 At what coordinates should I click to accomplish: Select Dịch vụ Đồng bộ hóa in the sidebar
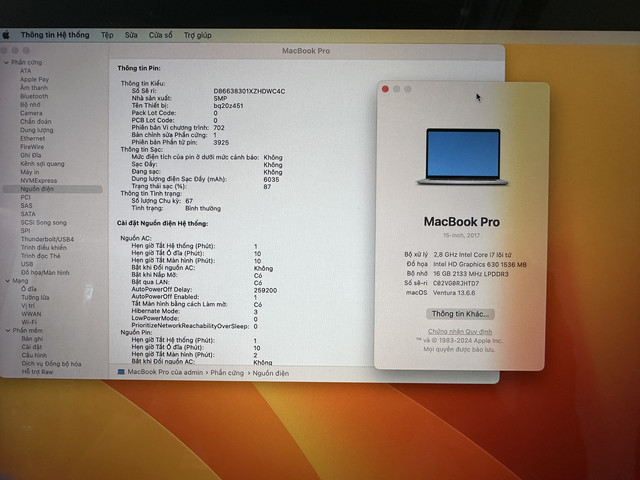pyautogui.click(x=51, y=364)
